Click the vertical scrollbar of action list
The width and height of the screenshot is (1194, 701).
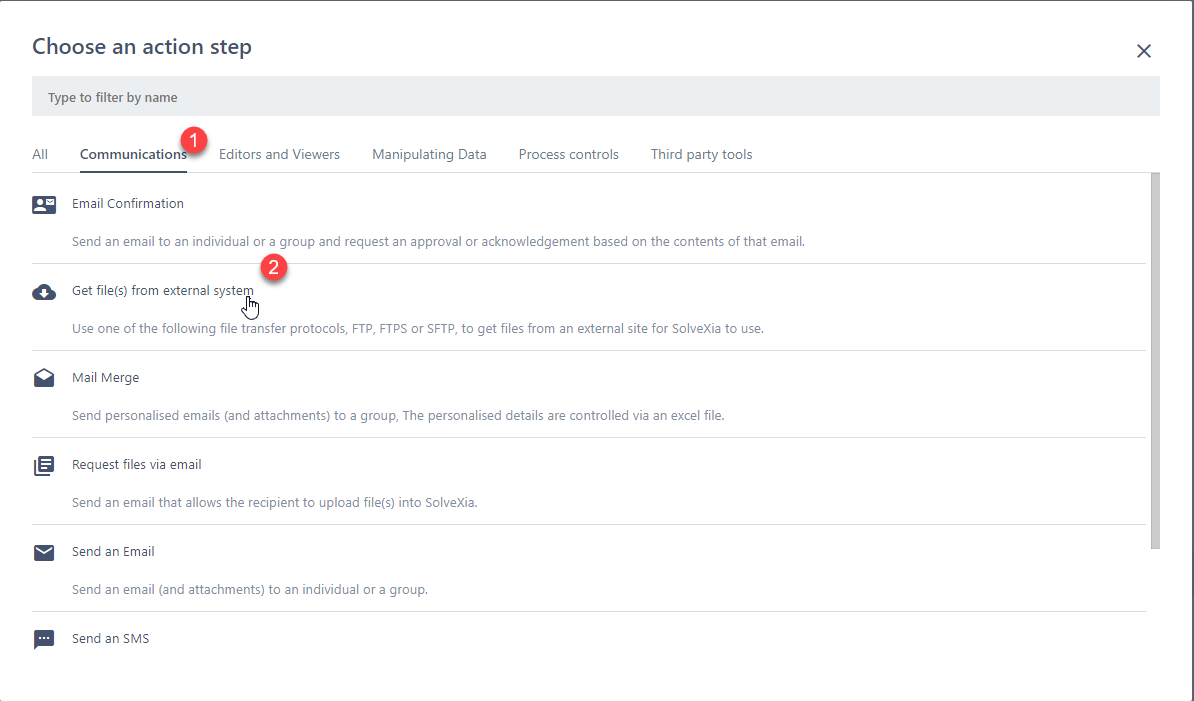[x=1155, y=360]
